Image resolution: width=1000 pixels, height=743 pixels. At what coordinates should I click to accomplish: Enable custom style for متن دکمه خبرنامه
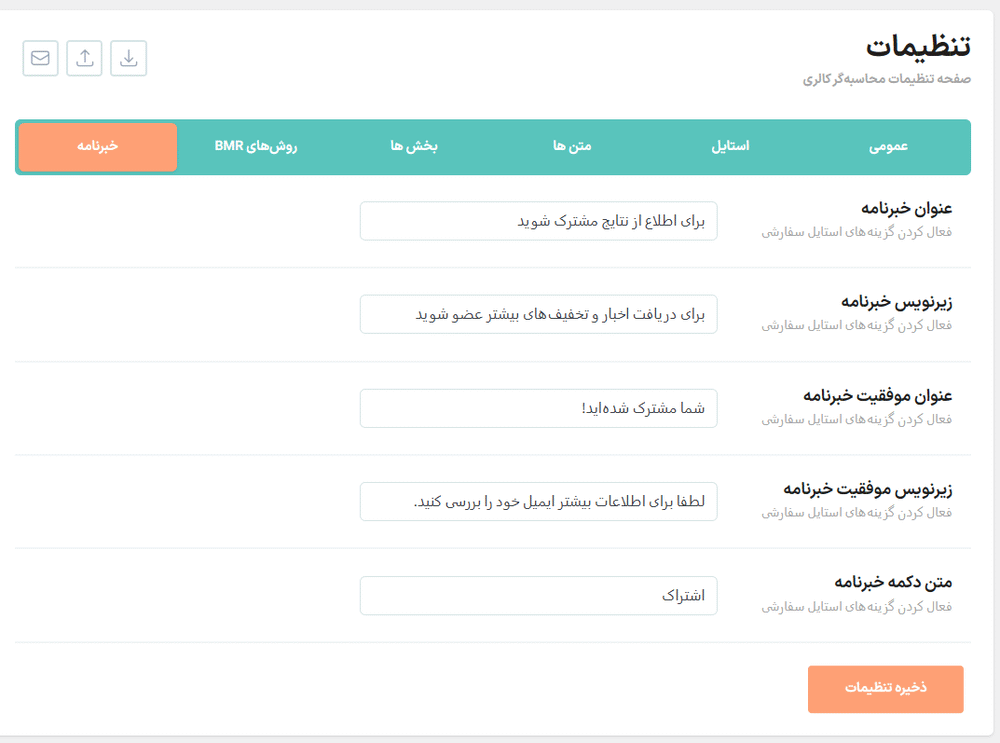pos(886,607)
